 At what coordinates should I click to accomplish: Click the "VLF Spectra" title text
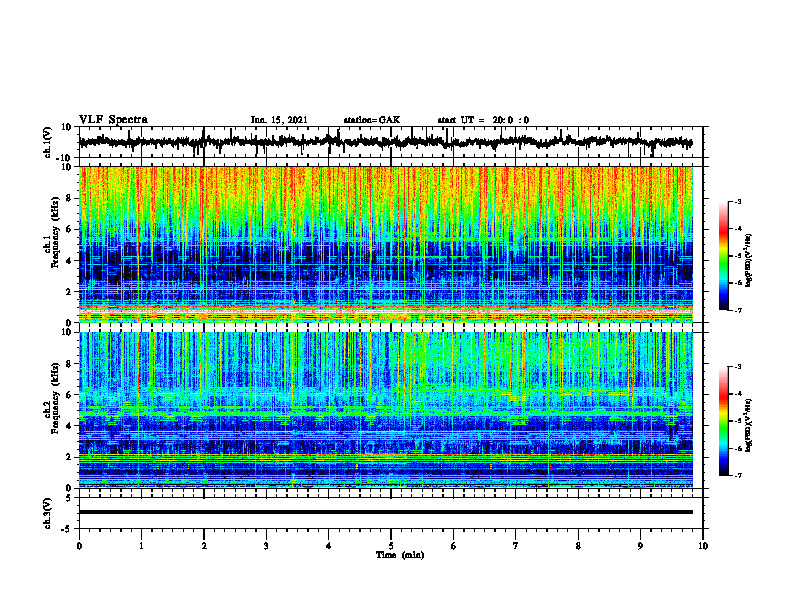click(113, 120)
